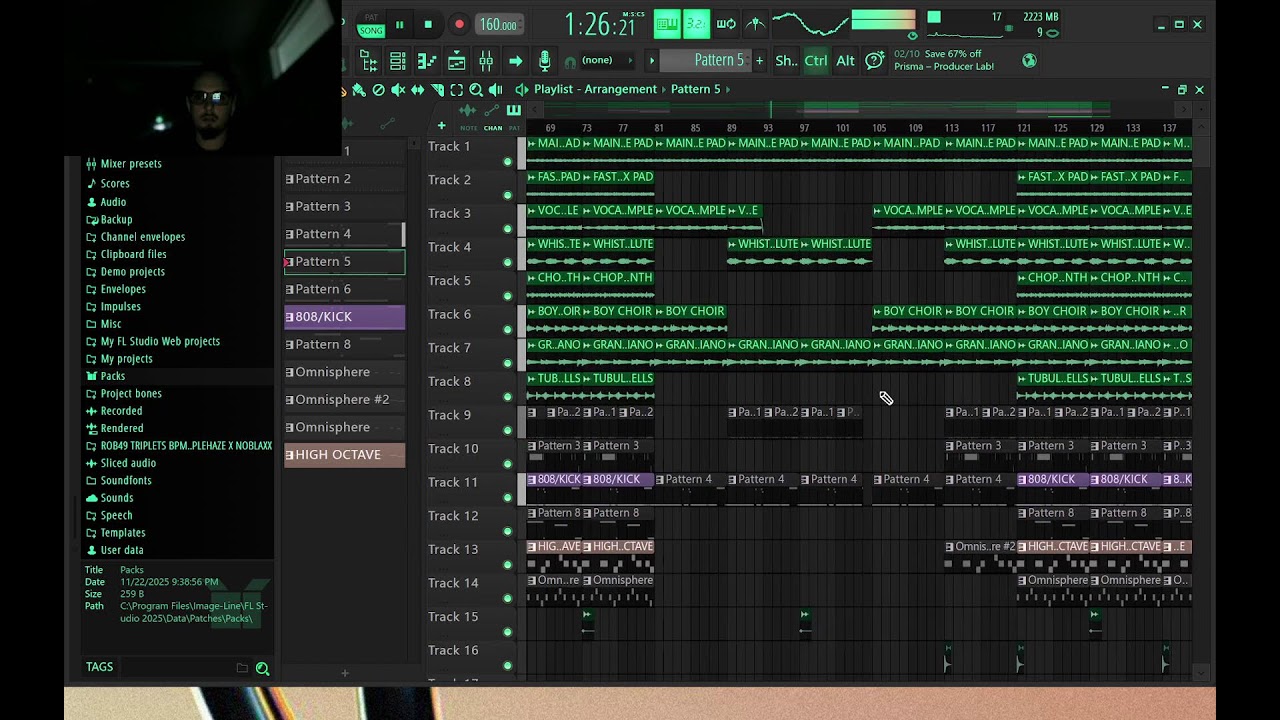Expand Mixer presets folder in browser
1280x720 pixels.
(123, 164)
